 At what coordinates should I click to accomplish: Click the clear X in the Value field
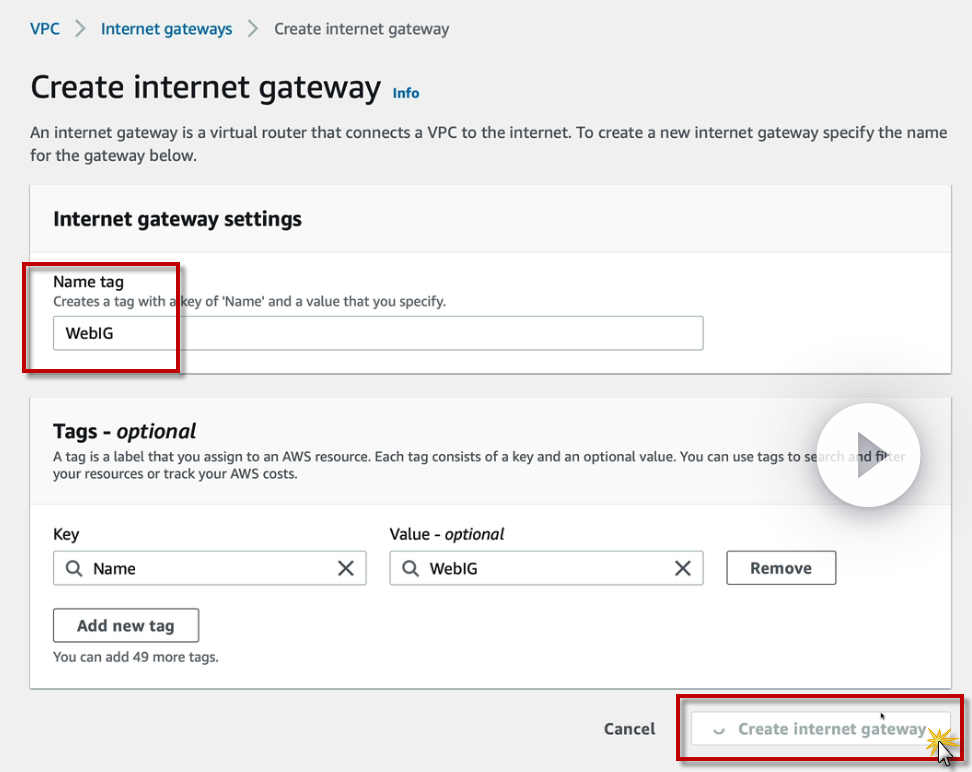pos(683,568)
